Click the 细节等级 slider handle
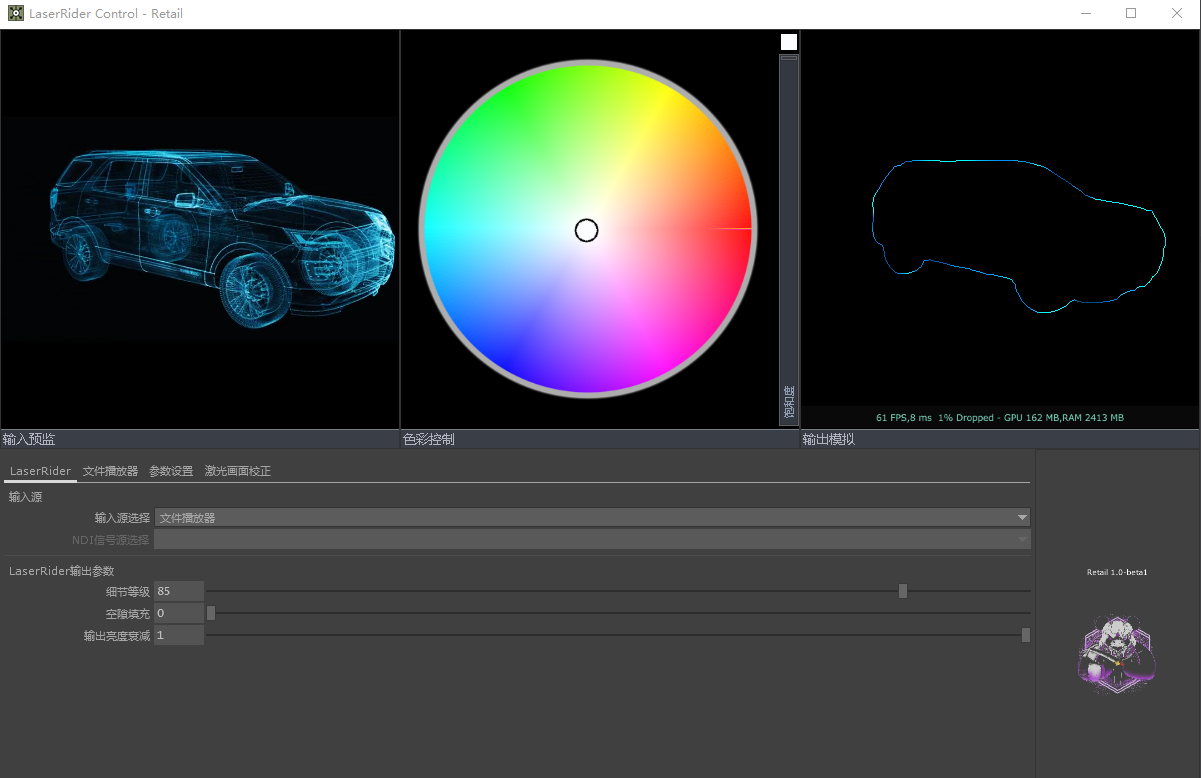Viewport: 1201px width, 778px height. [x=903, y=591]
